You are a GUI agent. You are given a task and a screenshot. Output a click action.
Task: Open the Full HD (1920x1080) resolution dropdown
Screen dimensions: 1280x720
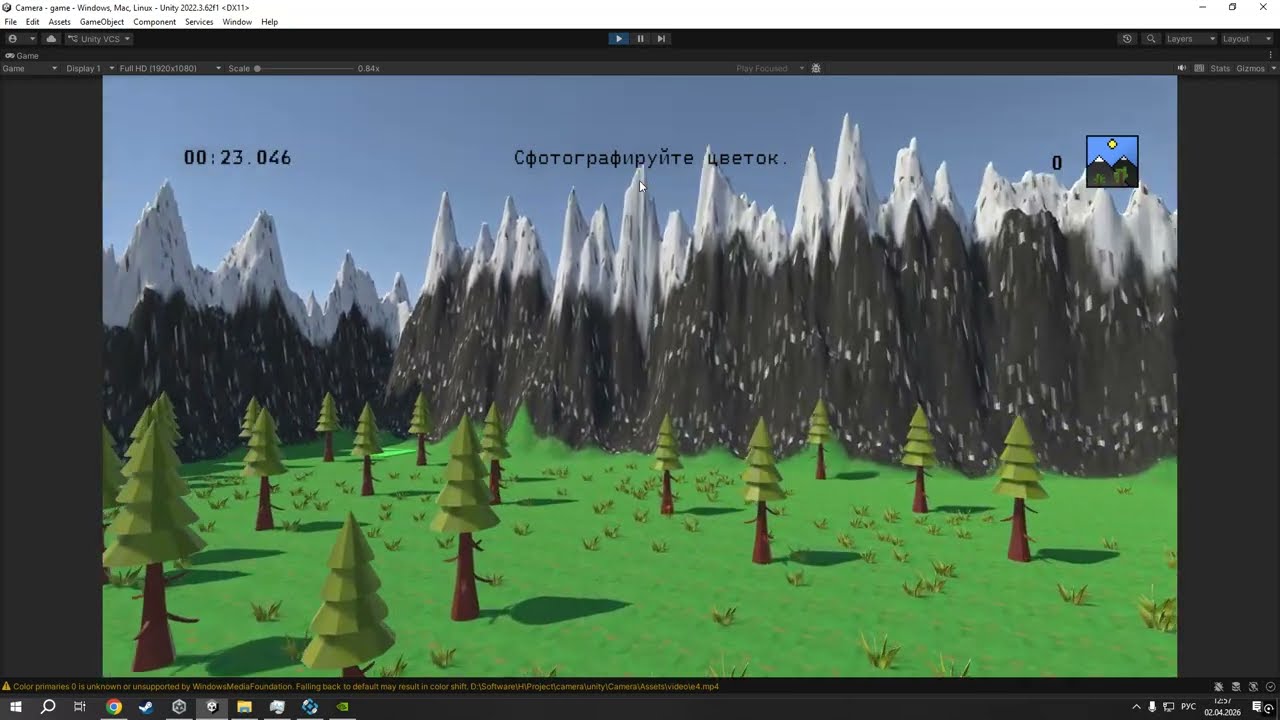click(170, 69)
